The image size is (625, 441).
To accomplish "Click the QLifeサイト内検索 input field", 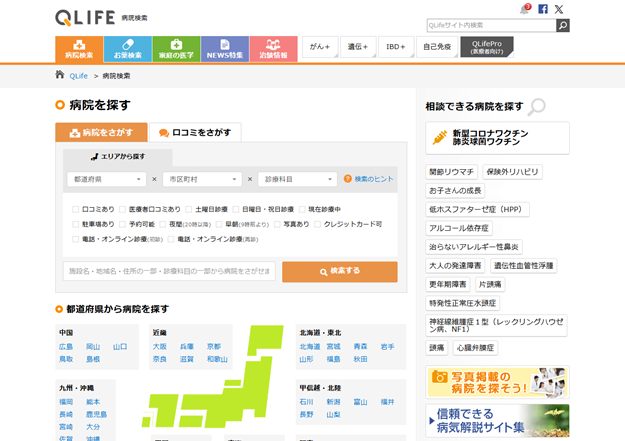I will point(491,26).
